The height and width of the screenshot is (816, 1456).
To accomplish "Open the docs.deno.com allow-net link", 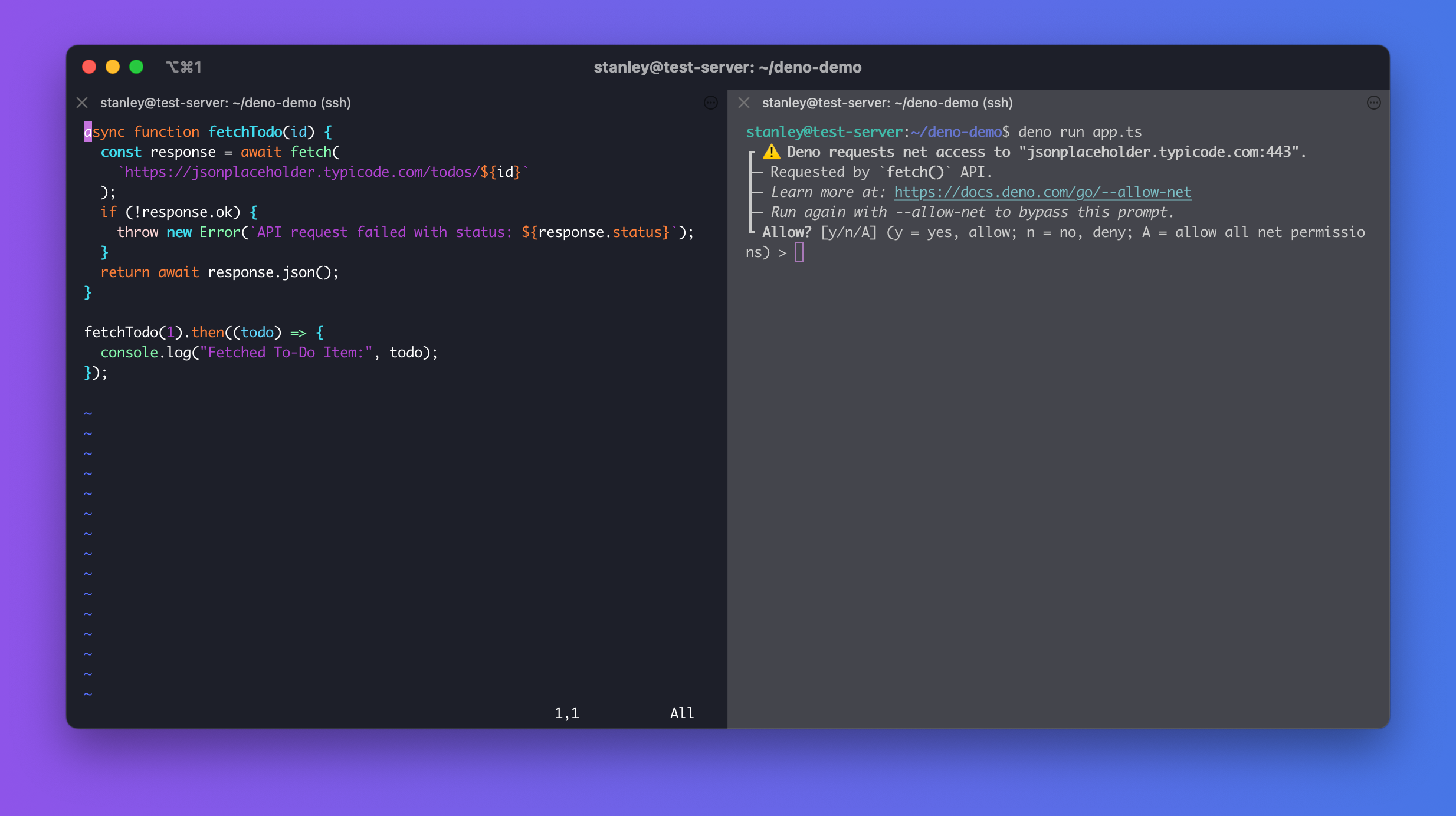I will (x=1042, y=192).
